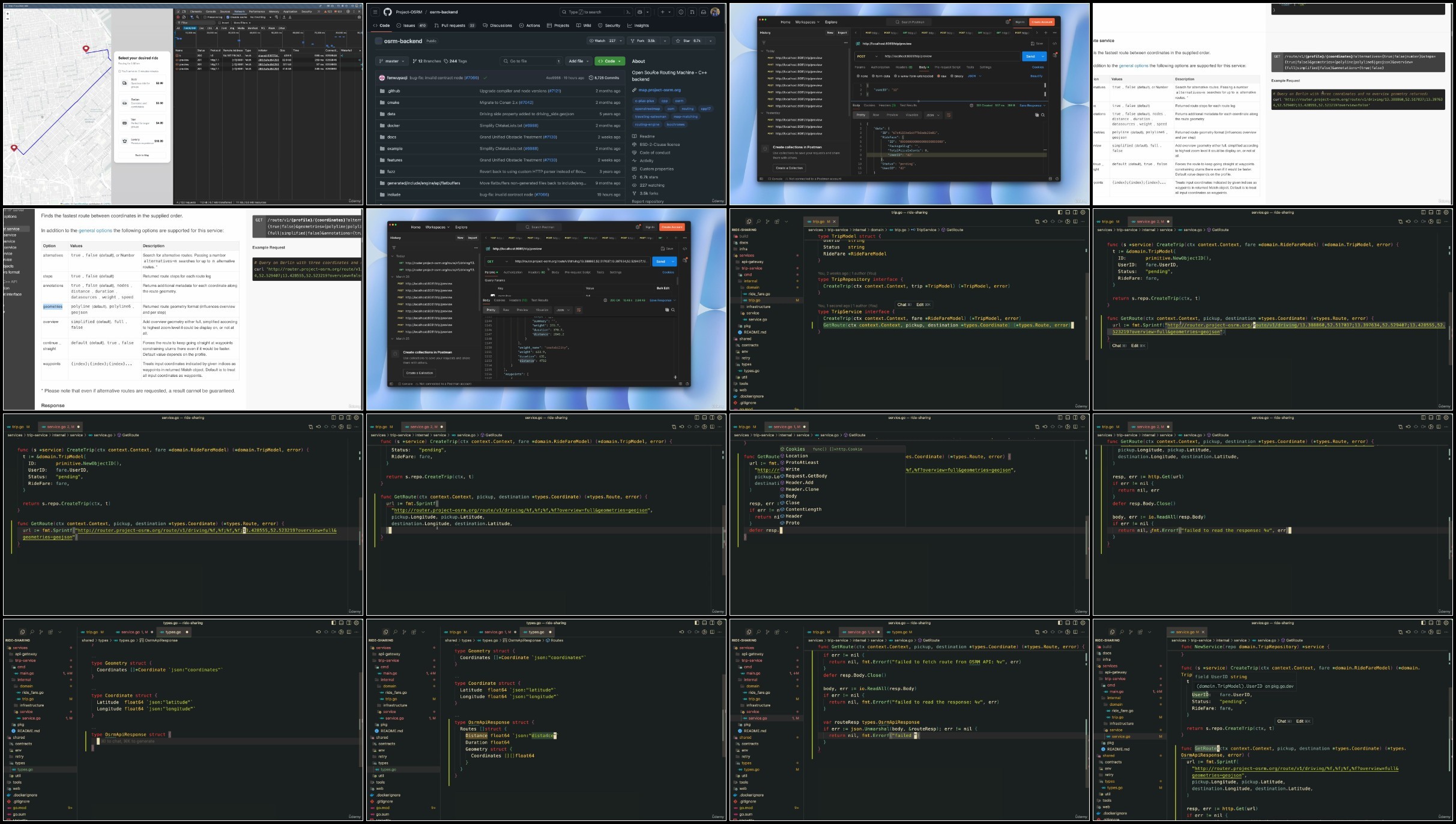Viewport: 1456px width, 824px height.
Task: Open the No throttling dropdown in DevTools
Action: pos(261,17)
